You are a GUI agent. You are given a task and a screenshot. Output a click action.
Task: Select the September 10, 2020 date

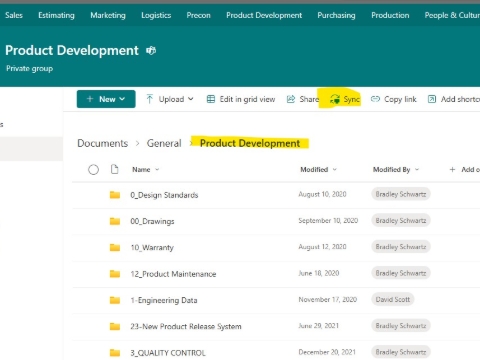328,221
